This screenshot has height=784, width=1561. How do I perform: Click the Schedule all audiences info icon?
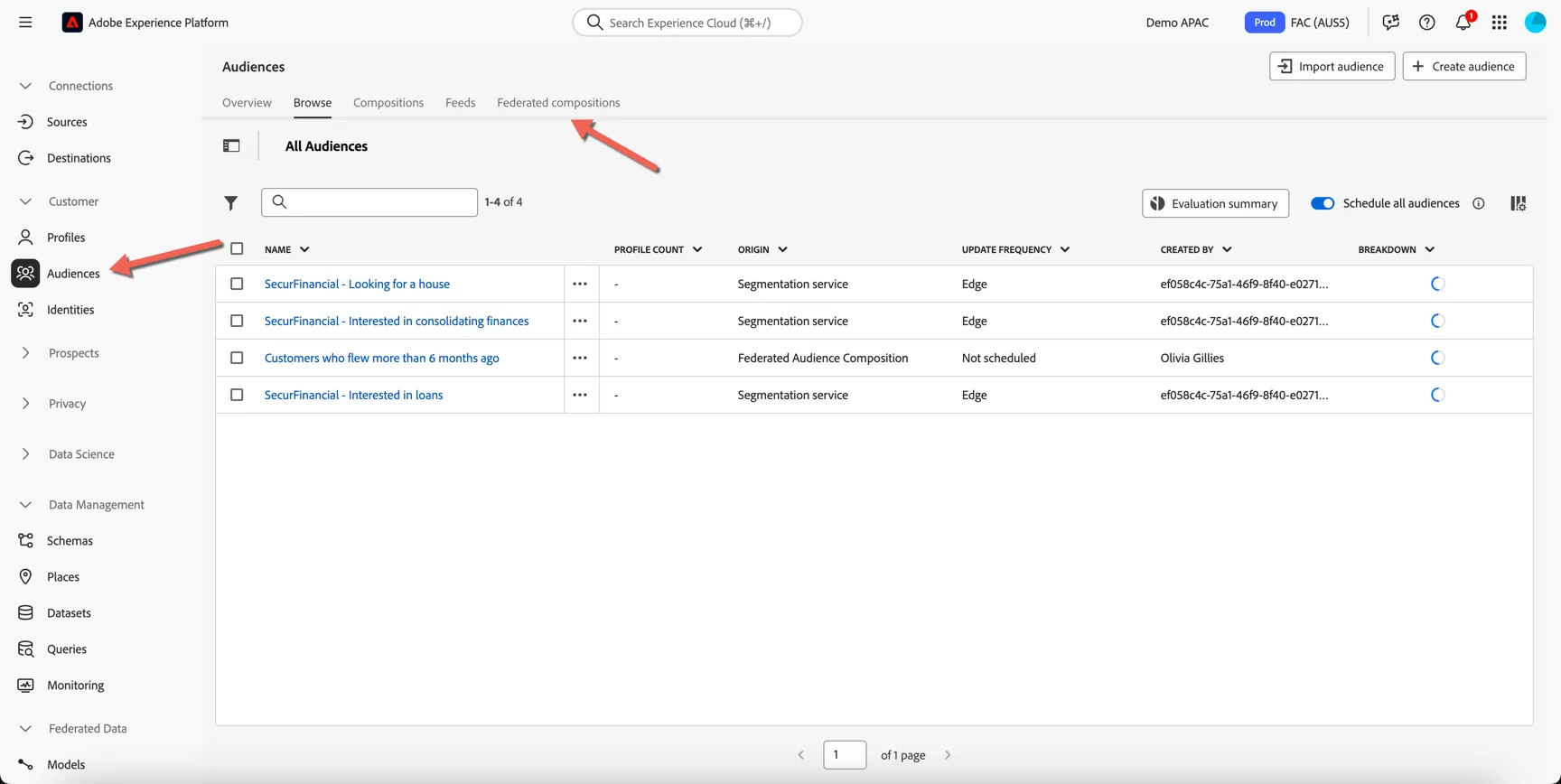(x=1478, y=203)
